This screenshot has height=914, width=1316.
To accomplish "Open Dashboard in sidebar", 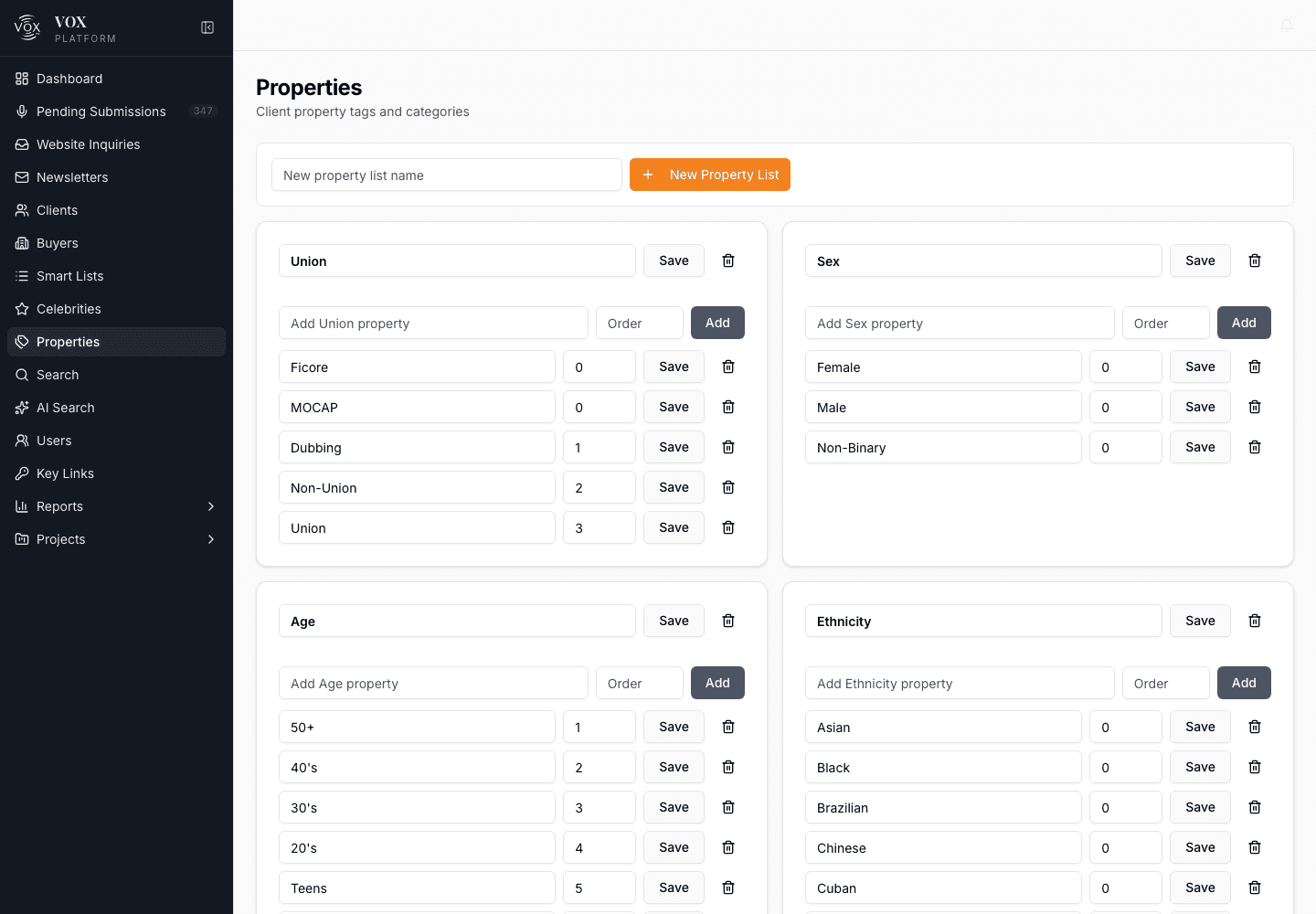I will (x=116, y=79).
